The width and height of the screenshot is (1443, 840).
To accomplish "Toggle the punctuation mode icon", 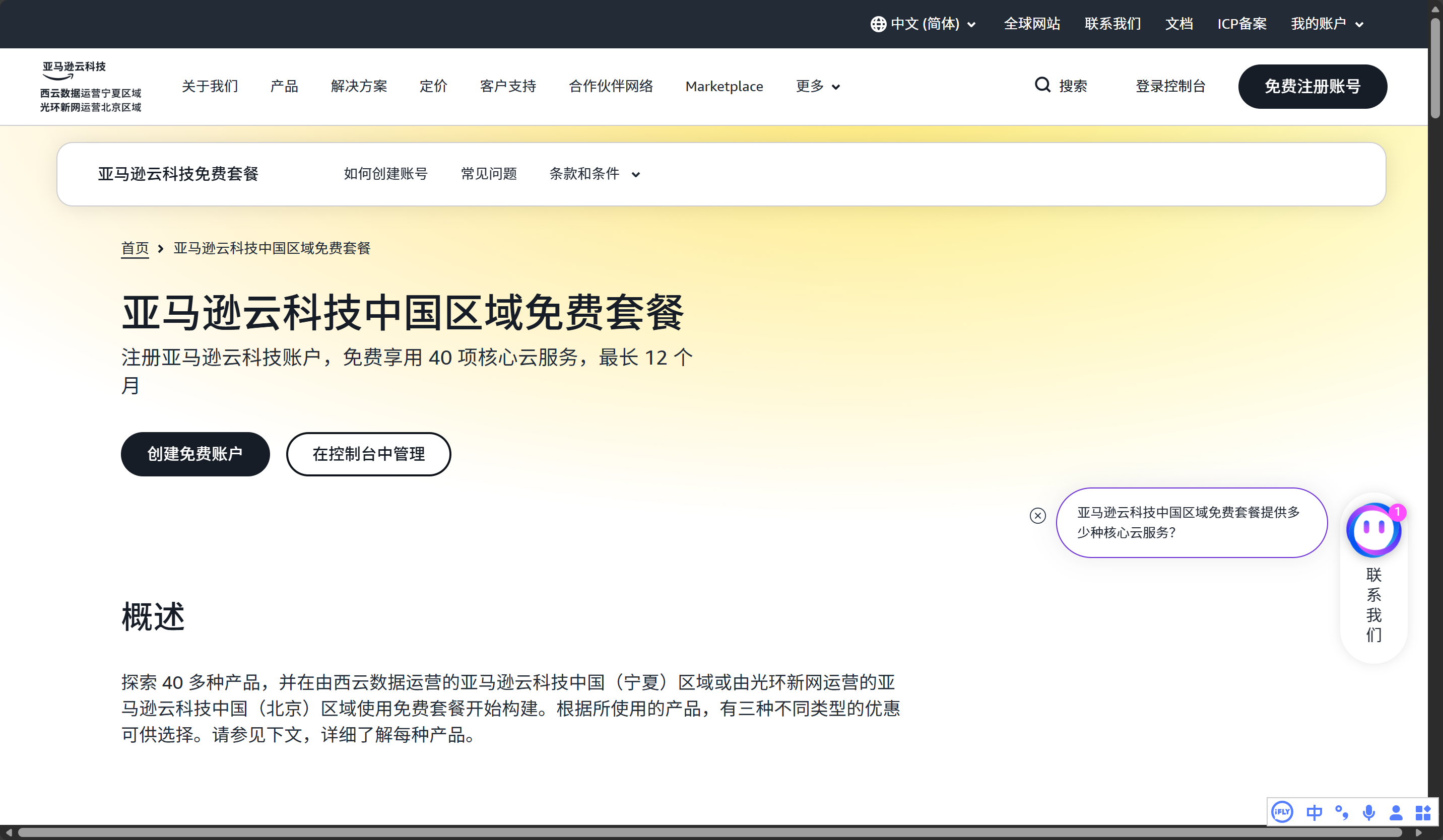I will [x=1342, y=812].
